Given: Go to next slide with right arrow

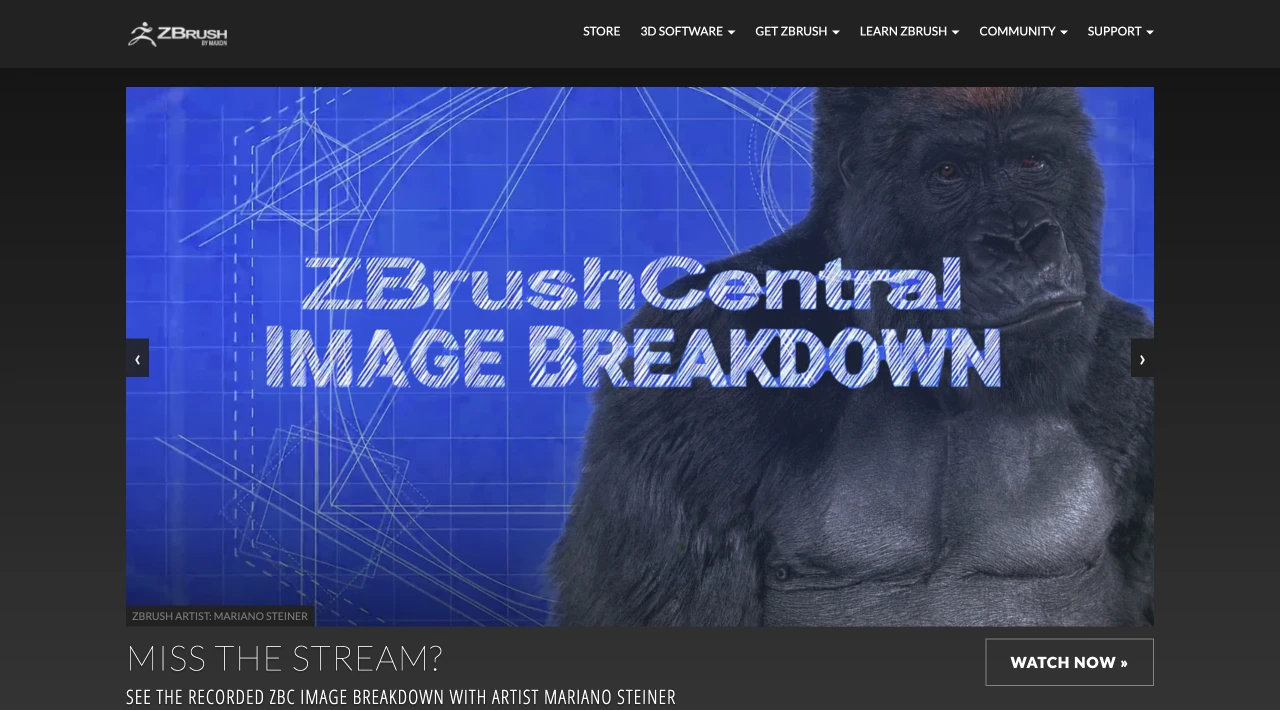Looking at the screenshot, I should coord(1142,358).
